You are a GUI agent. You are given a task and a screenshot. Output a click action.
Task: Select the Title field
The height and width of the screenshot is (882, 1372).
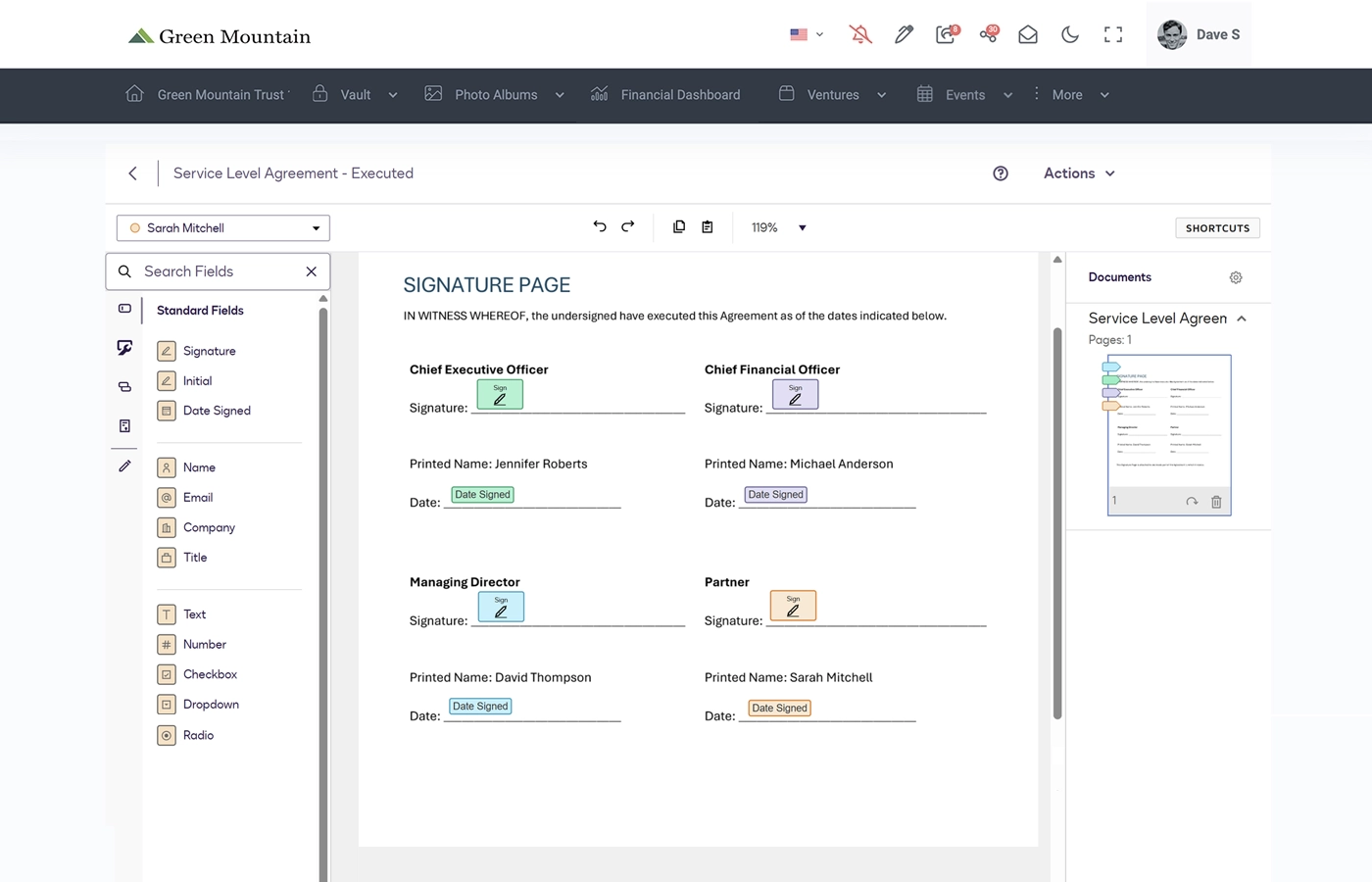[182, 558]
